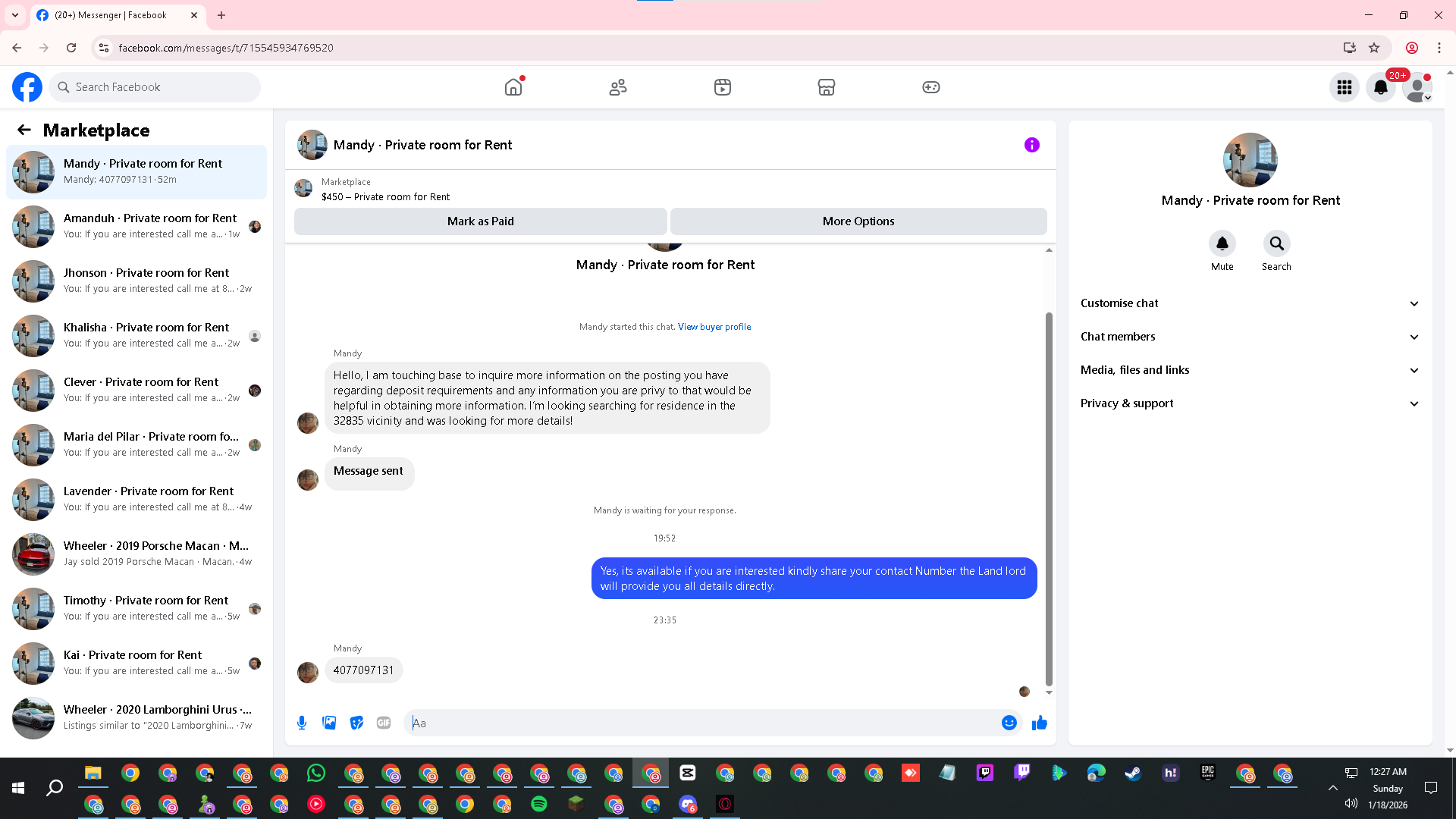Click the conversation information icon
This screenshot has width=1456, height=819.
click(x=1031, y=145)
